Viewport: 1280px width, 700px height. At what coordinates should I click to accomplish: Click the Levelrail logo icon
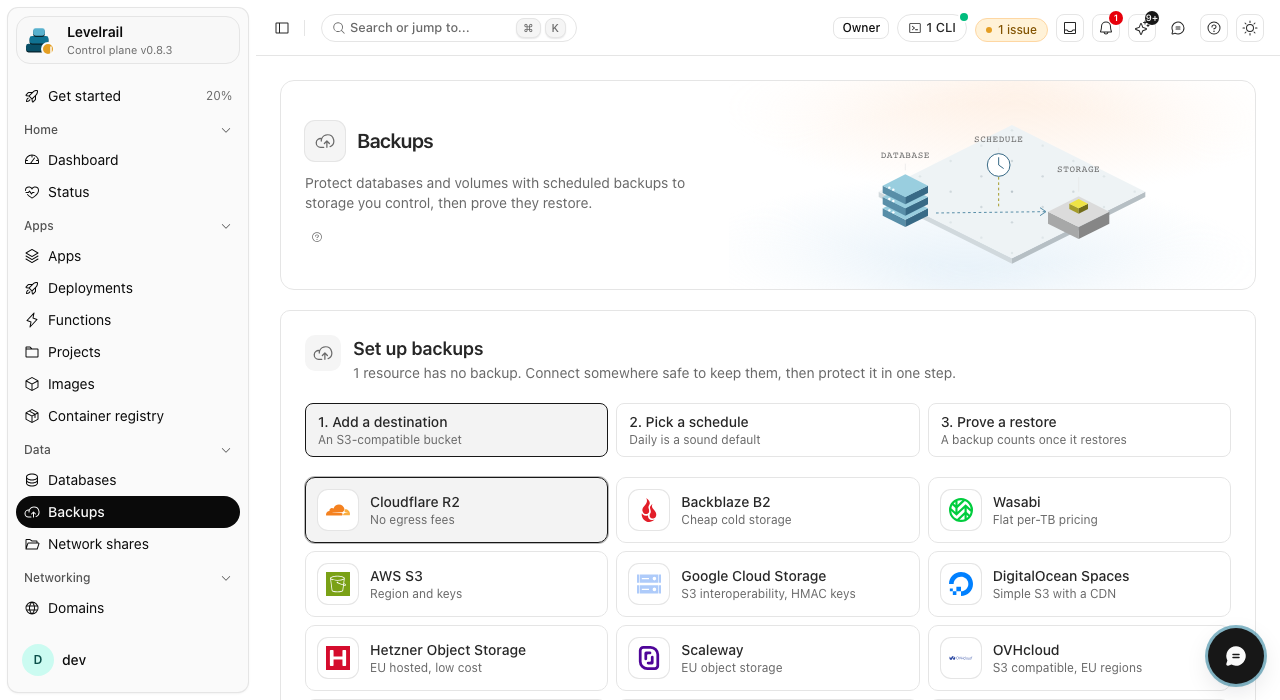pos(40,40)
